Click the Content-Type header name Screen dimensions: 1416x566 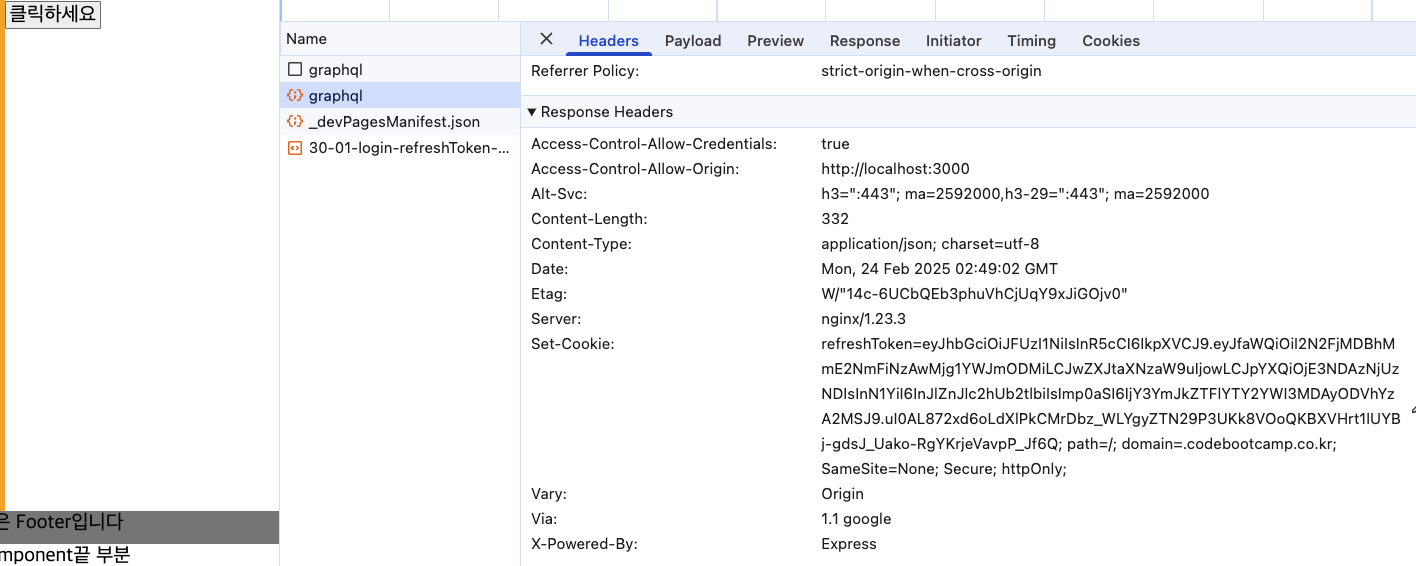pyautogui.click(x=582, y=244)
